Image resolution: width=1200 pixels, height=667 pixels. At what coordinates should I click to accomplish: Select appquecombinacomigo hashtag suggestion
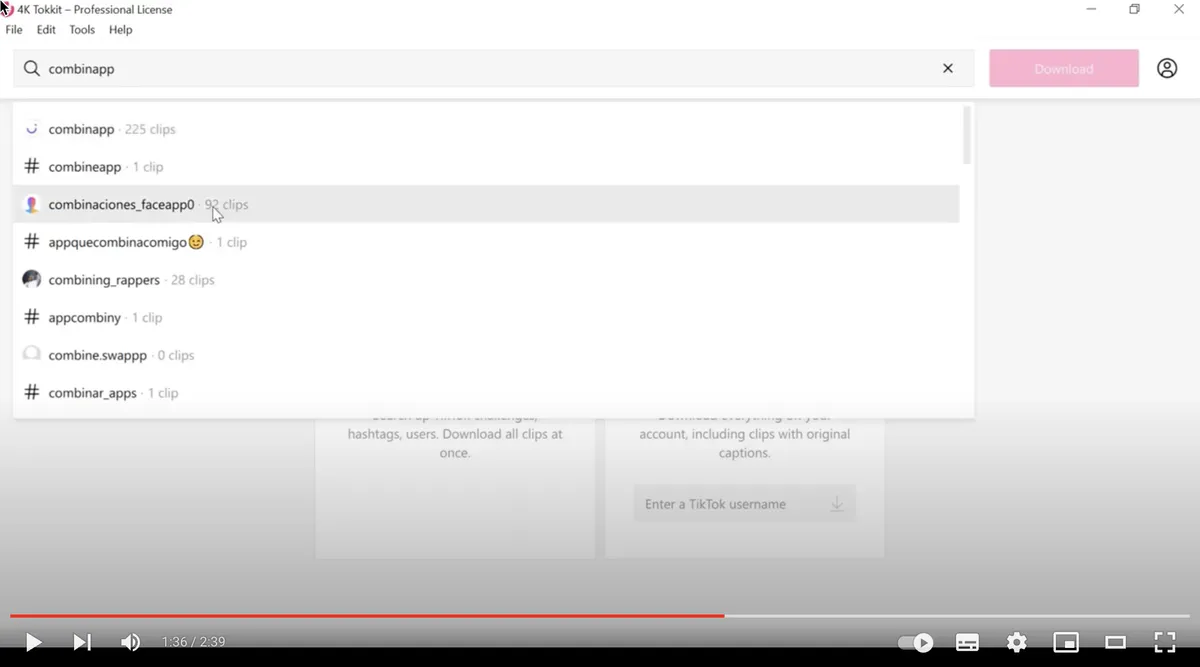(x=486, y=242)
